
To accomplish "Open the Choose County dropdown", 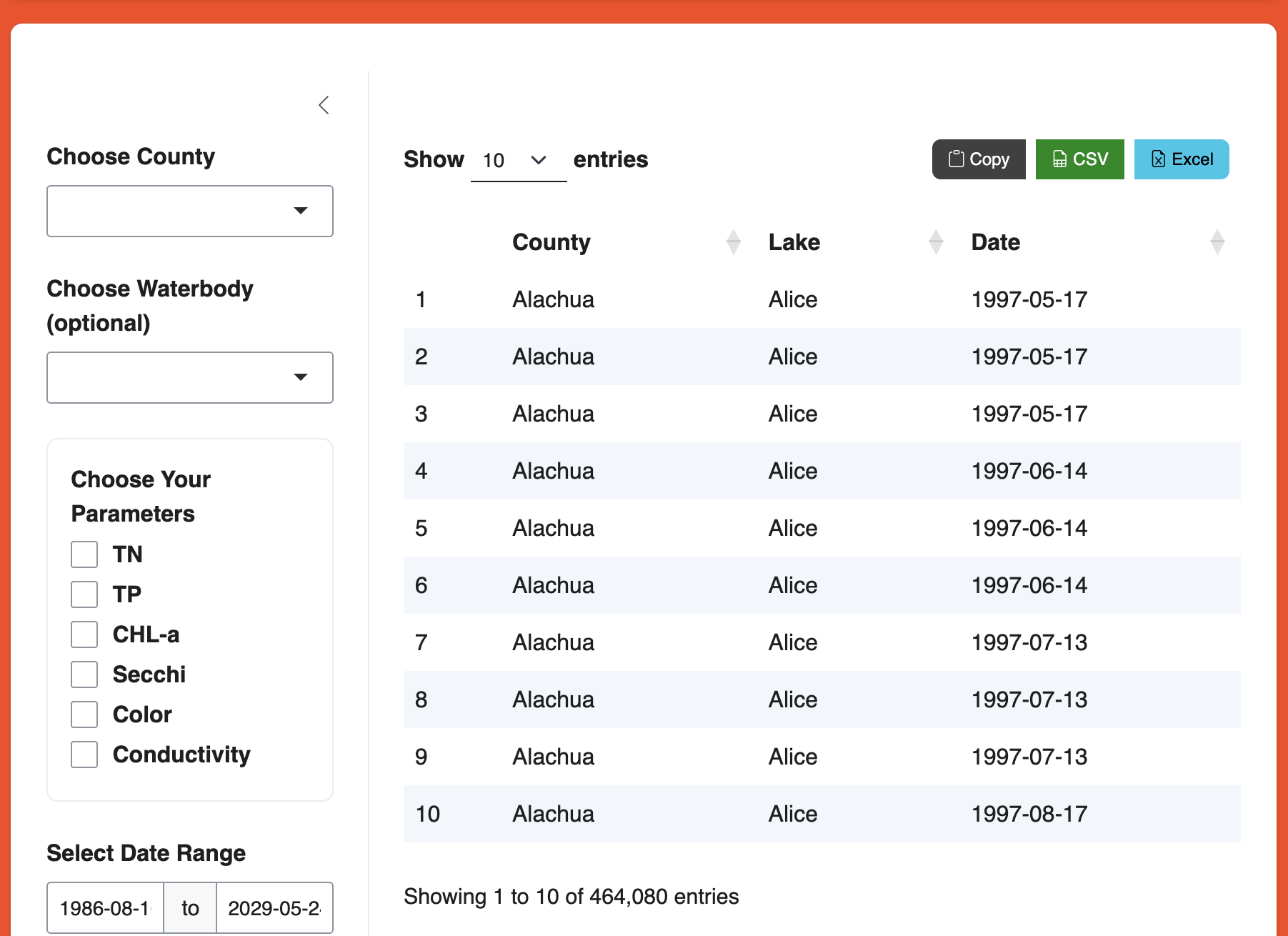I will [190, 211].
